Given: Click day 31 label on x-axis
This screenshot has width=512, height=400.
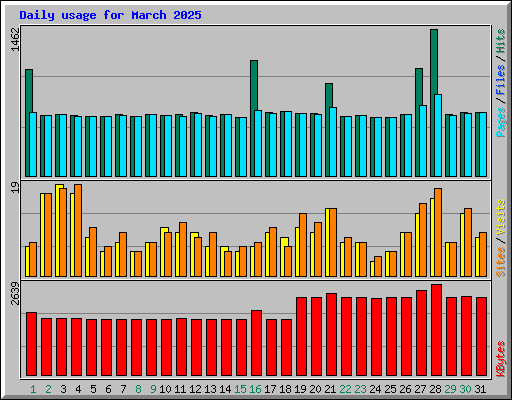Looking at the screenshot, I should coord(480,389).
